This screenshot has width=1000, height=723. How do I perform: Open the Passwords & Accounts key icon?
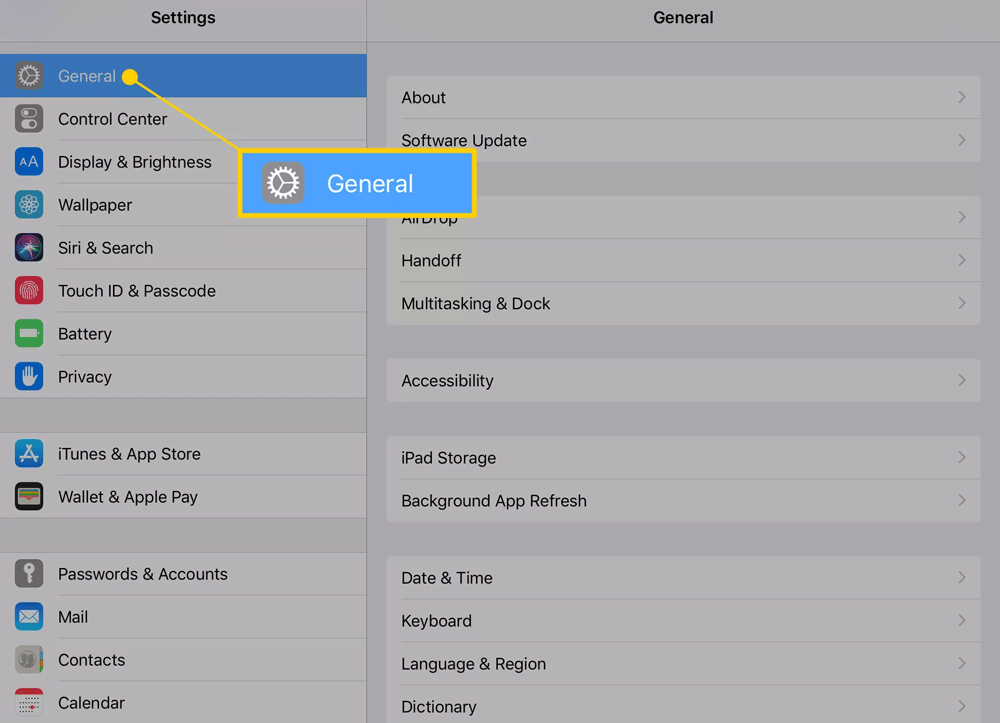29,574
